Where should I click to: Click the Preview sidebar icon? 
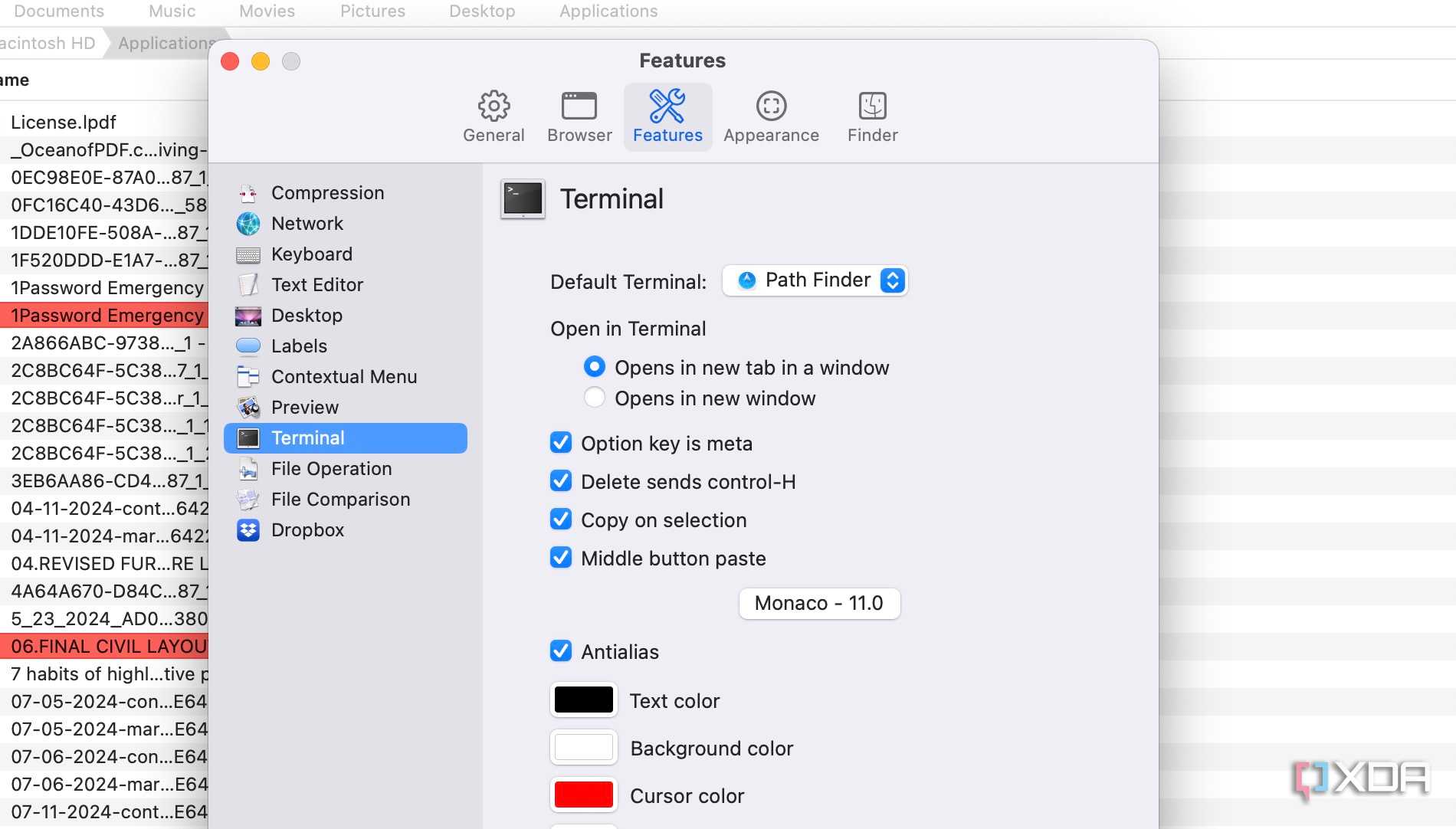pos(248,408)
